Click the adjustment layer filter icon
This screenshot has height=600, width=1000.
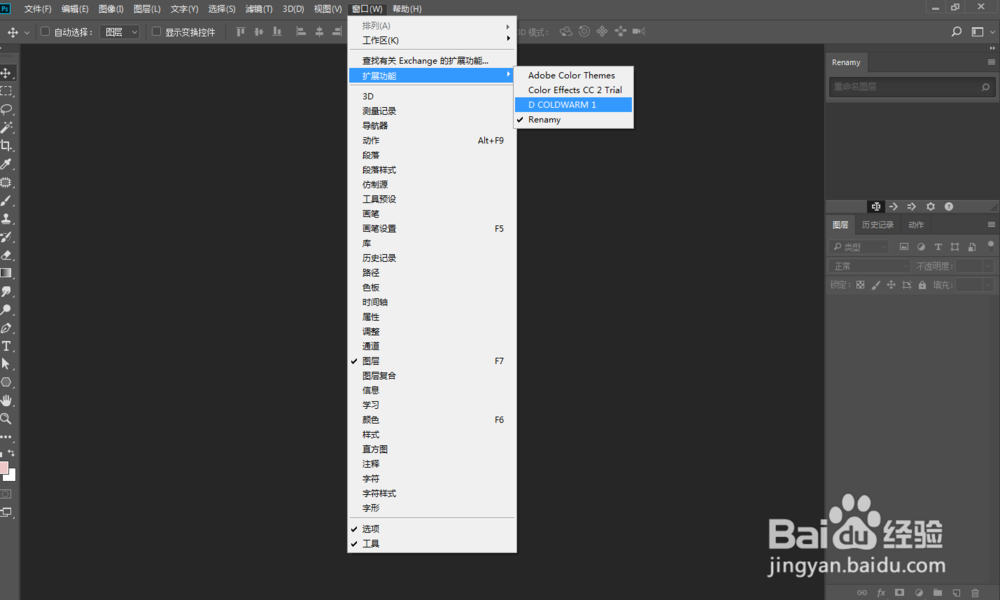pyautogui.click(x=921, y=247)
